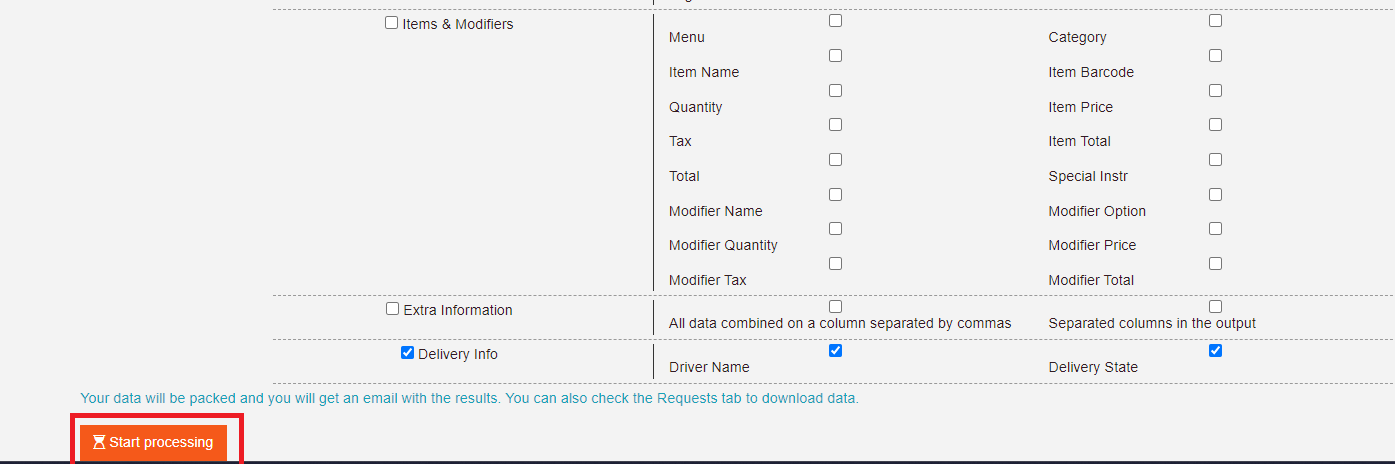The height and width of the screenshot is (464, 1395).
Task: Check the Modifier Name box
Action: click(x=835, y=194)
